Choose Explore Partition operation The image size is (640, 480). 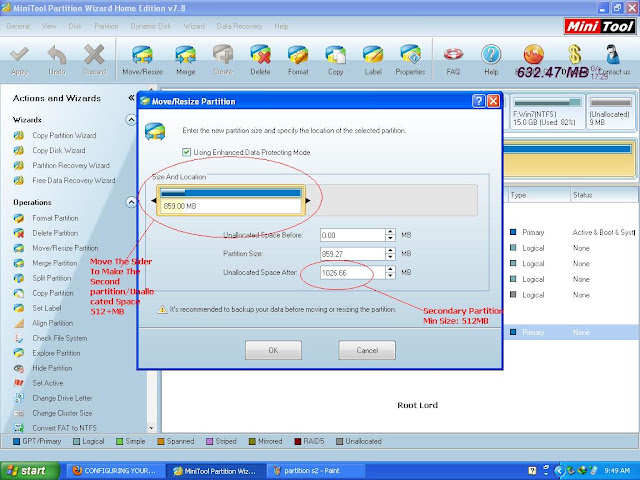click(56, 353)
